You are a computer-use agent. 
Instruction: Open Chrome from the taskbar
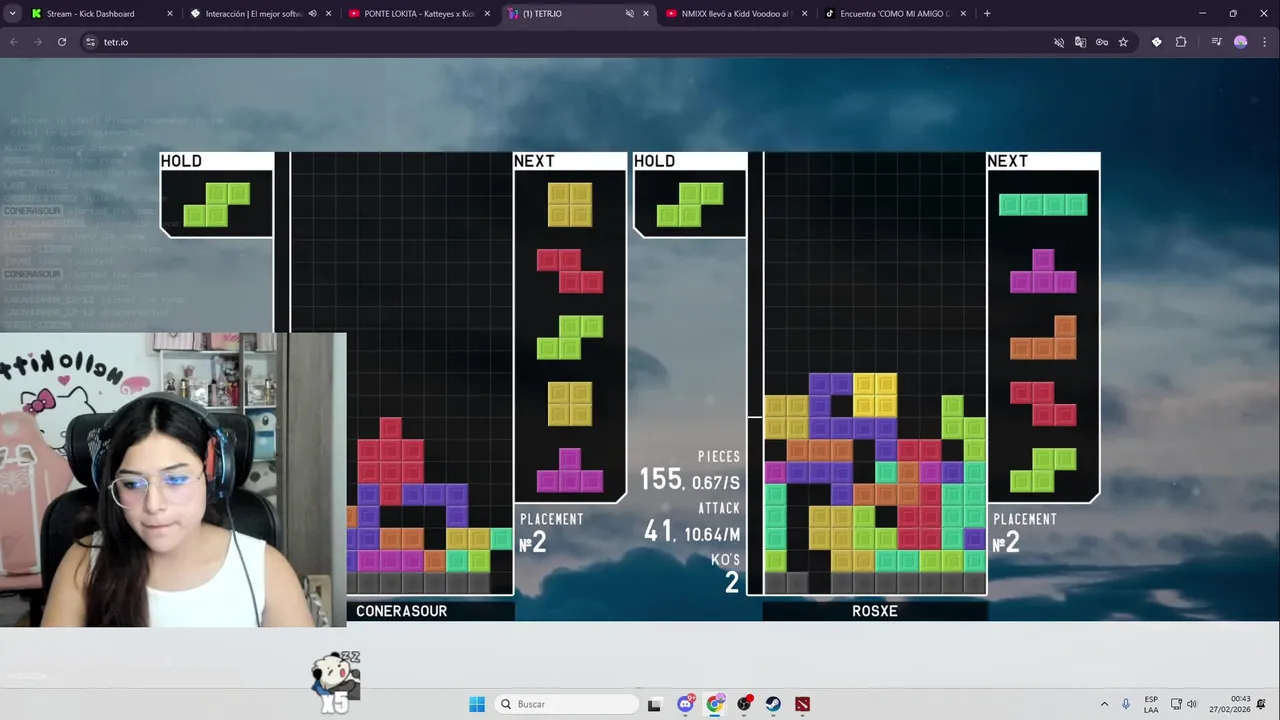(x=714, y=704)
